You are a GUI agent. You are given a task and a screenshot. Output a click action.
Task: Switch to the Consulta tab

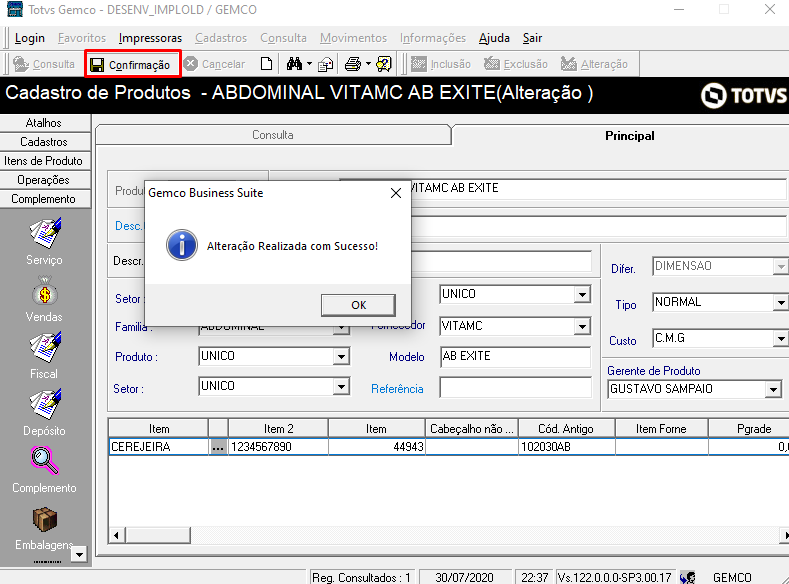point(273,135)
